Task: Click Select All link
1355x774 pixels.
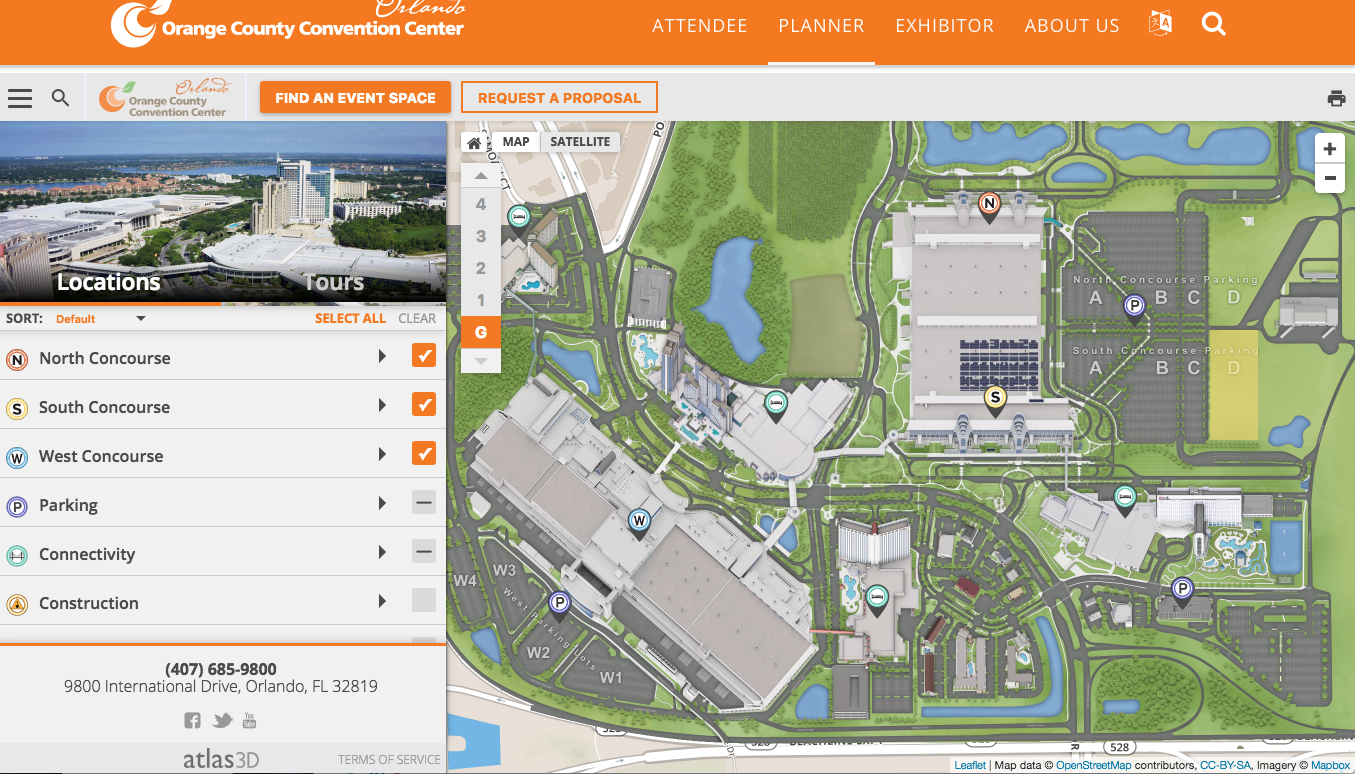Action: (x=350, y=318)
